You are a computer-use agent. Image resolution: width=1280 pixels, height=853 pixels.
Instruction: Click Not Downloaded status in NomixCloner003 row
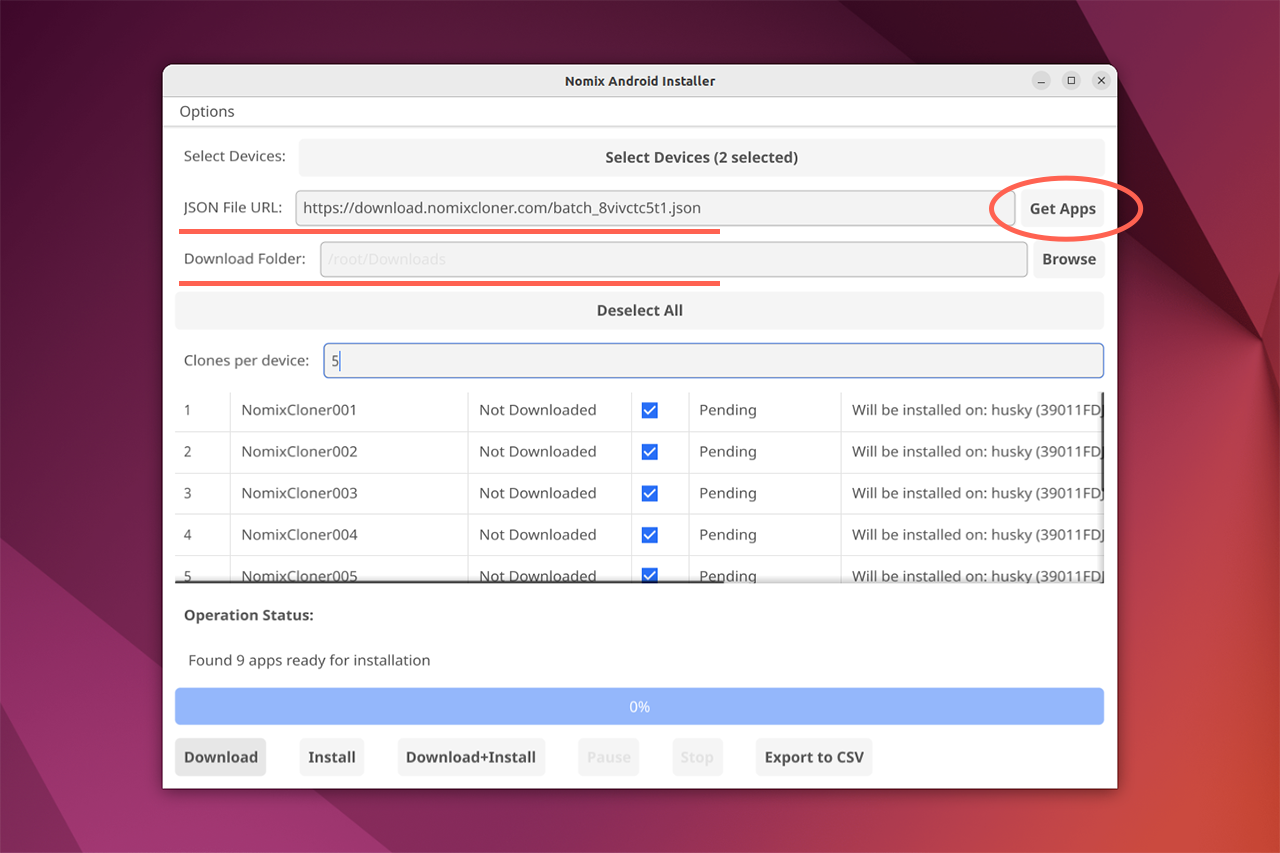538,493
